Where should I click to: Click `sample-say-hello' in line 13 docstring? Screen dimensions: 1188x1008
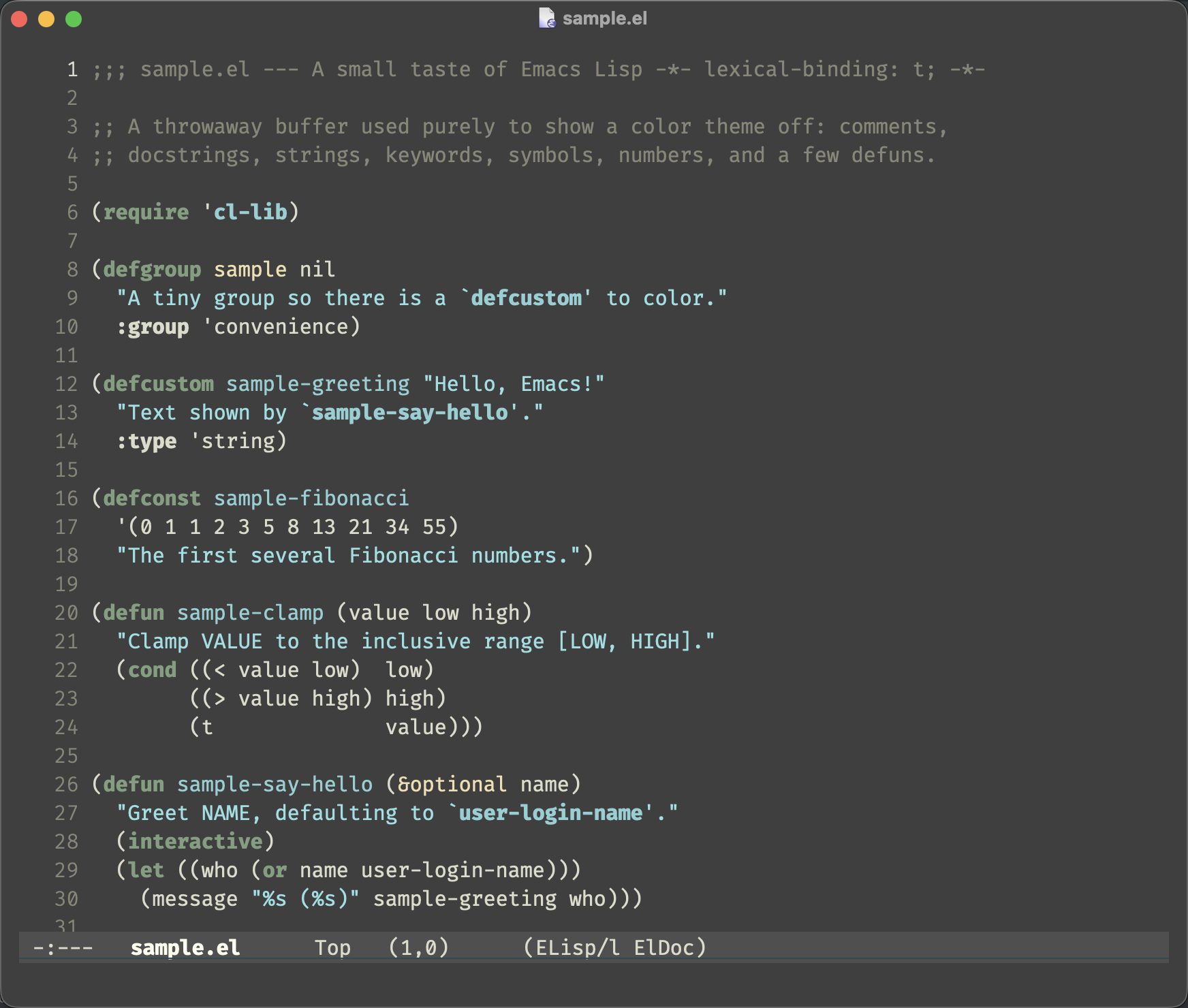pyautogui.click(x=409, y=412)
